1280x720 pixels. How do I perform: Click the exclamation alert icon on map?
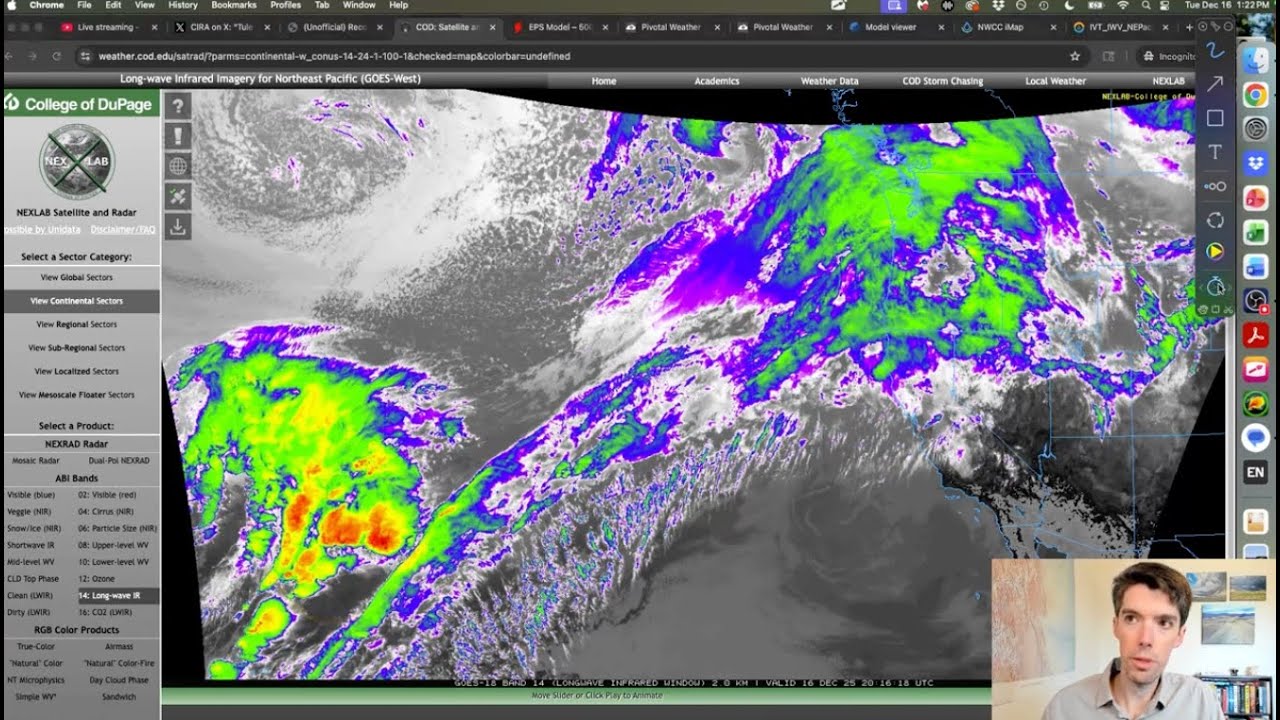pos(177,136)
